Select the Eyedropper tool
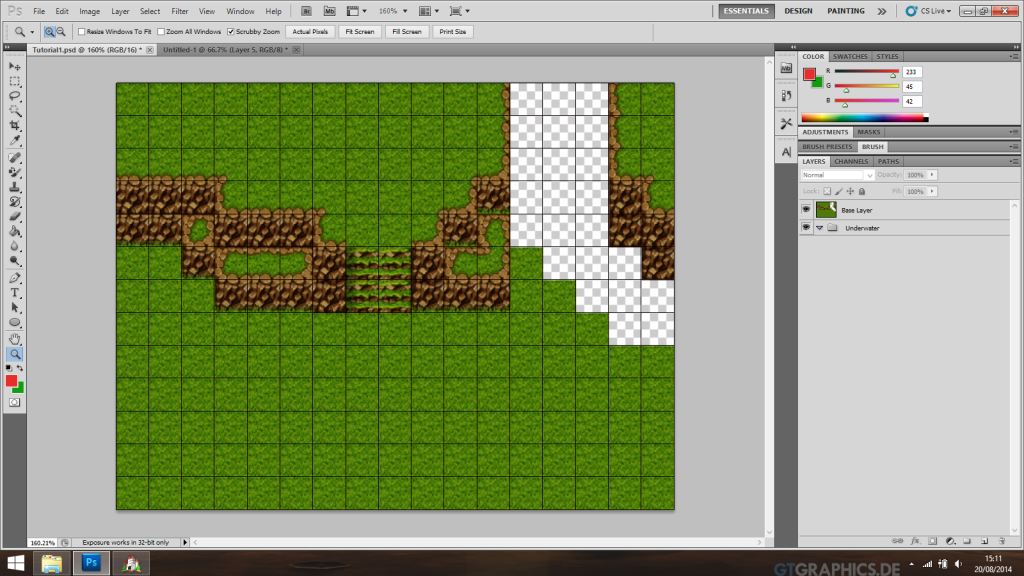Viewport: 1024px width, 576px height. [x=14, y=140]
